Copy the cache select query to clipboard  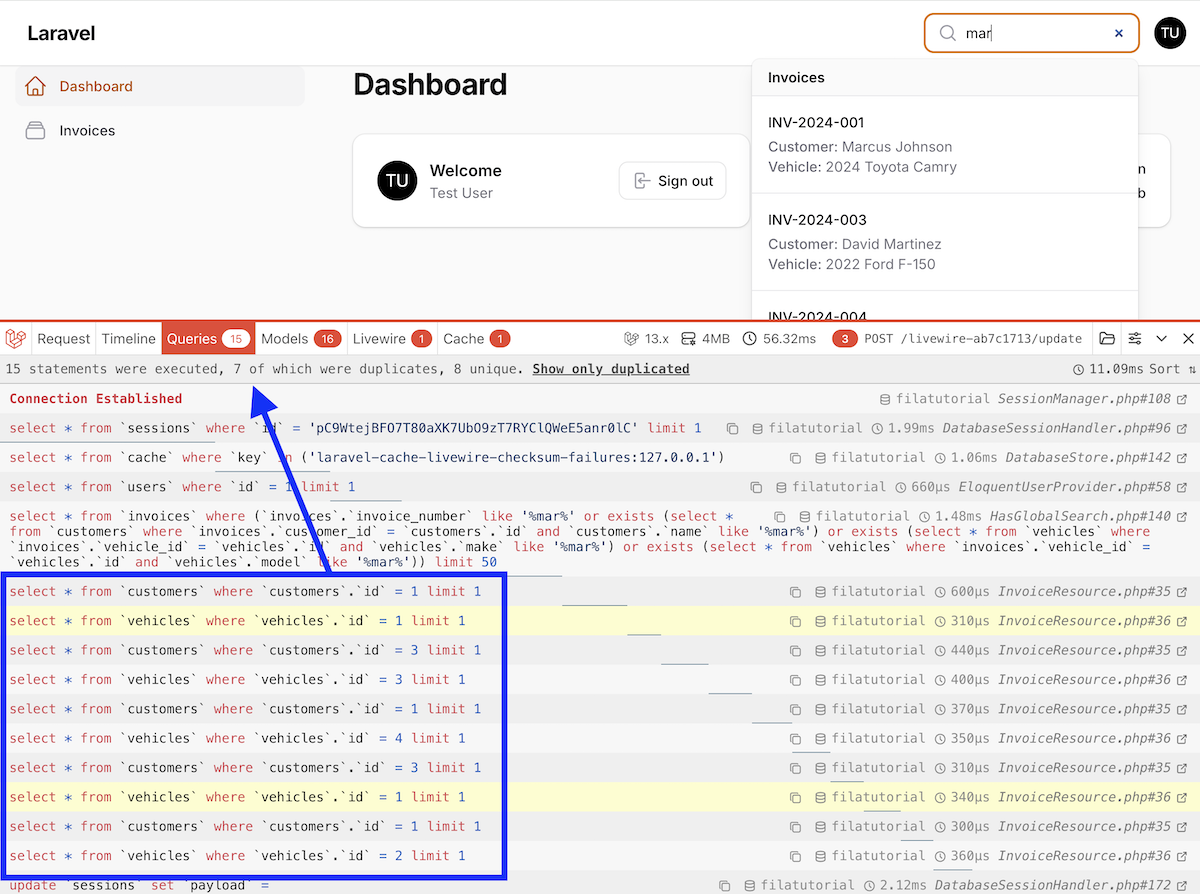pos(796,458)
